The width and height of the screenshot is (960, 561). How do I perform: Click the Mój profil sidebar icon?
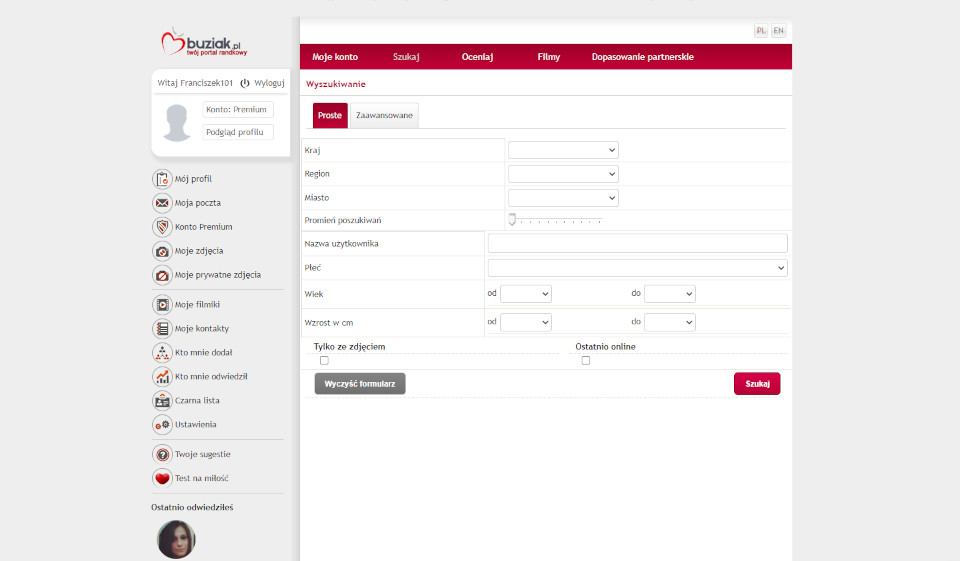coord(162,179)
